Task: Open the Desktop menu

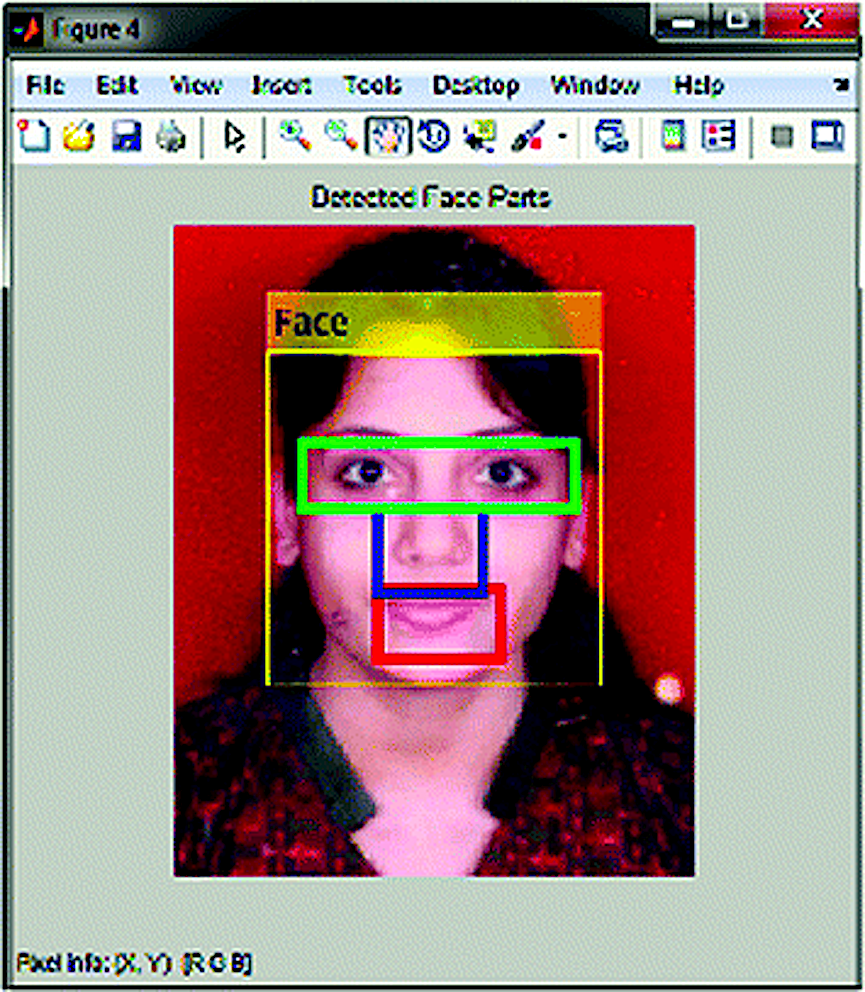Action: (475, 86)
